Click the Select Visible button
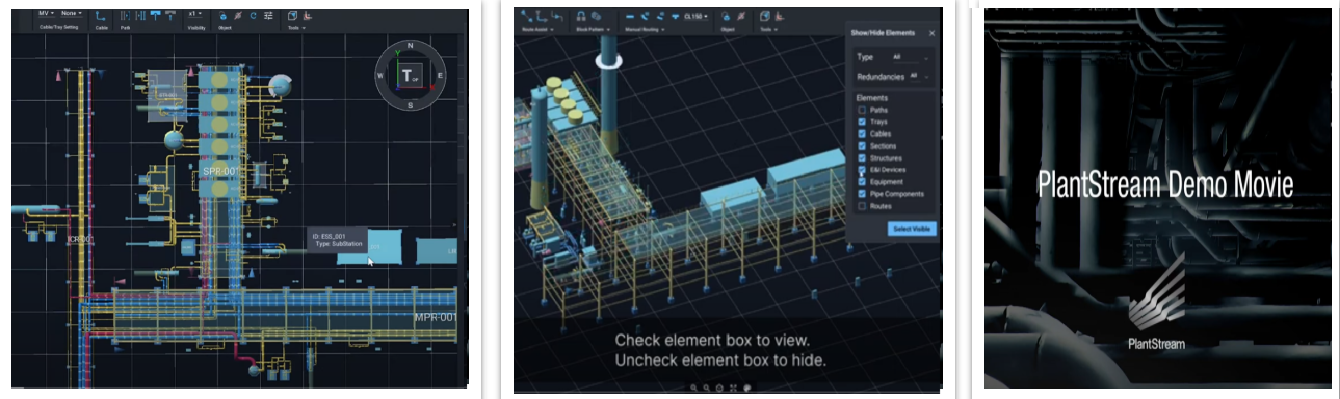This screenshot has width=1340, height=399. [912, 229]
